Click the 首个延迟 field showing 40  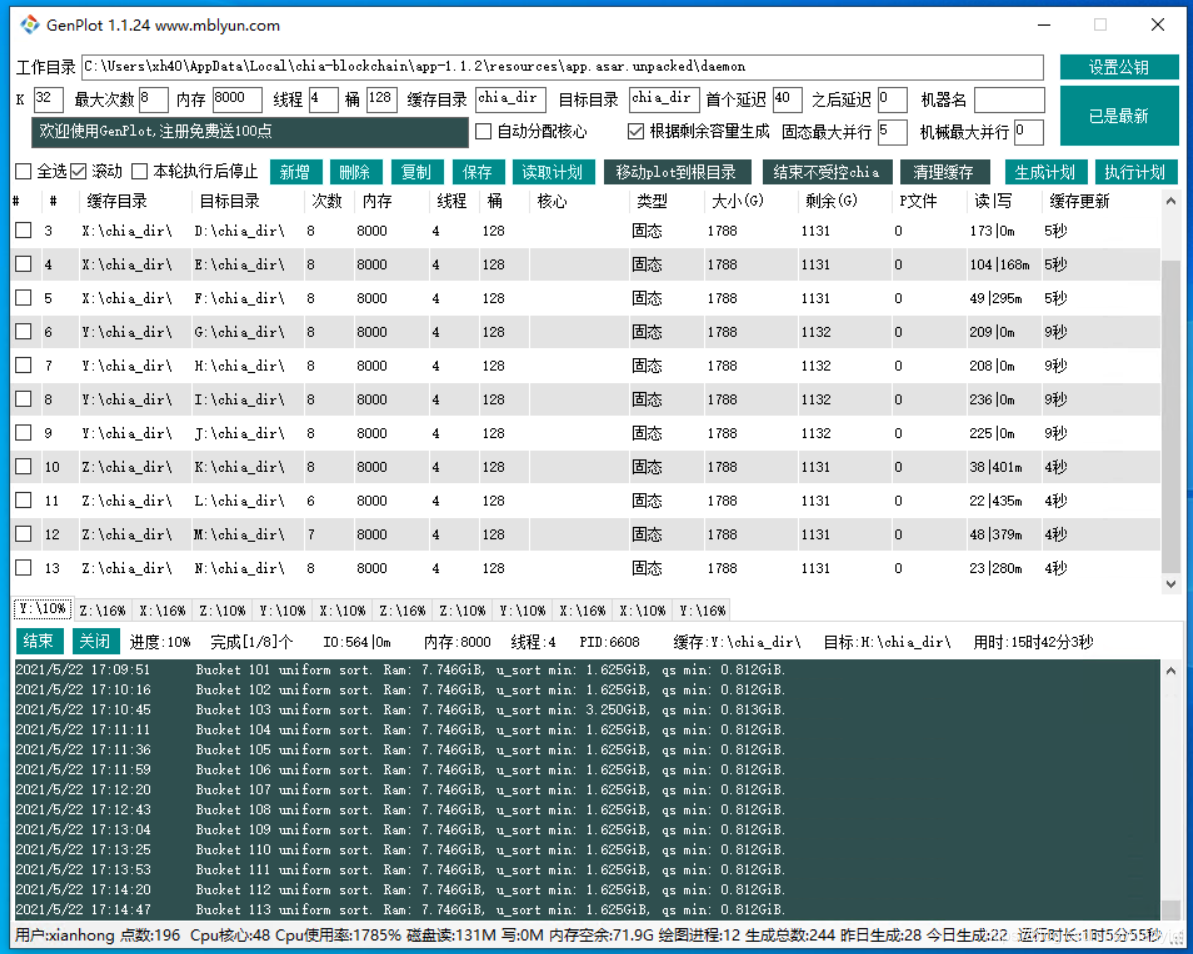[x=787, y=100]
